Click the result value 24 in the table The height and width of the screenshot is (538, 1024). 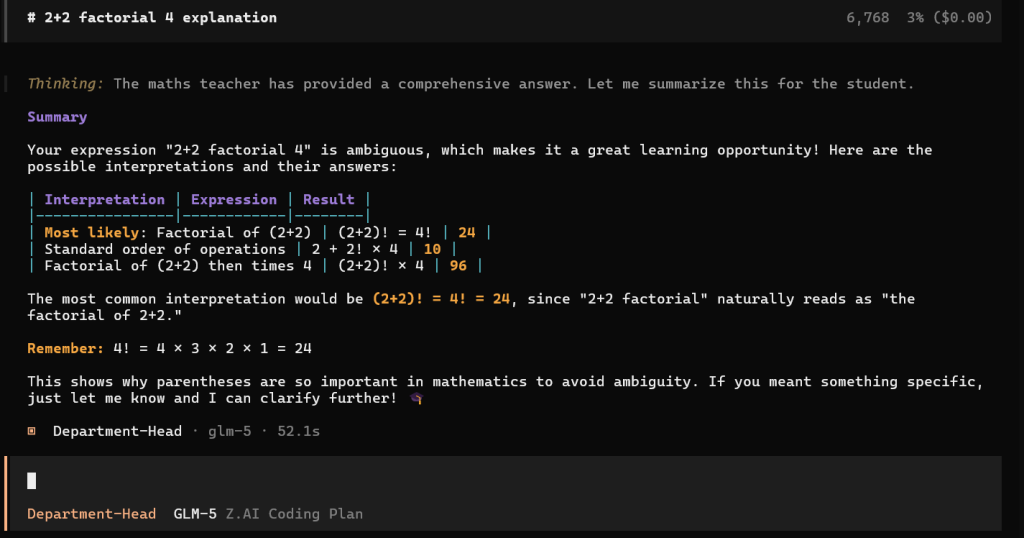coord(466,233)
